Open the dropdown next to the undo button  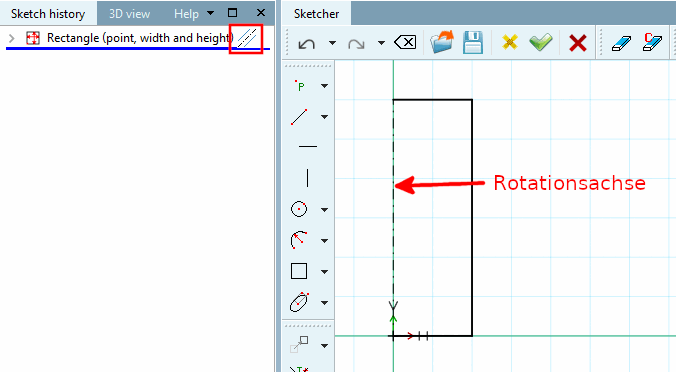tap(332, 43)
